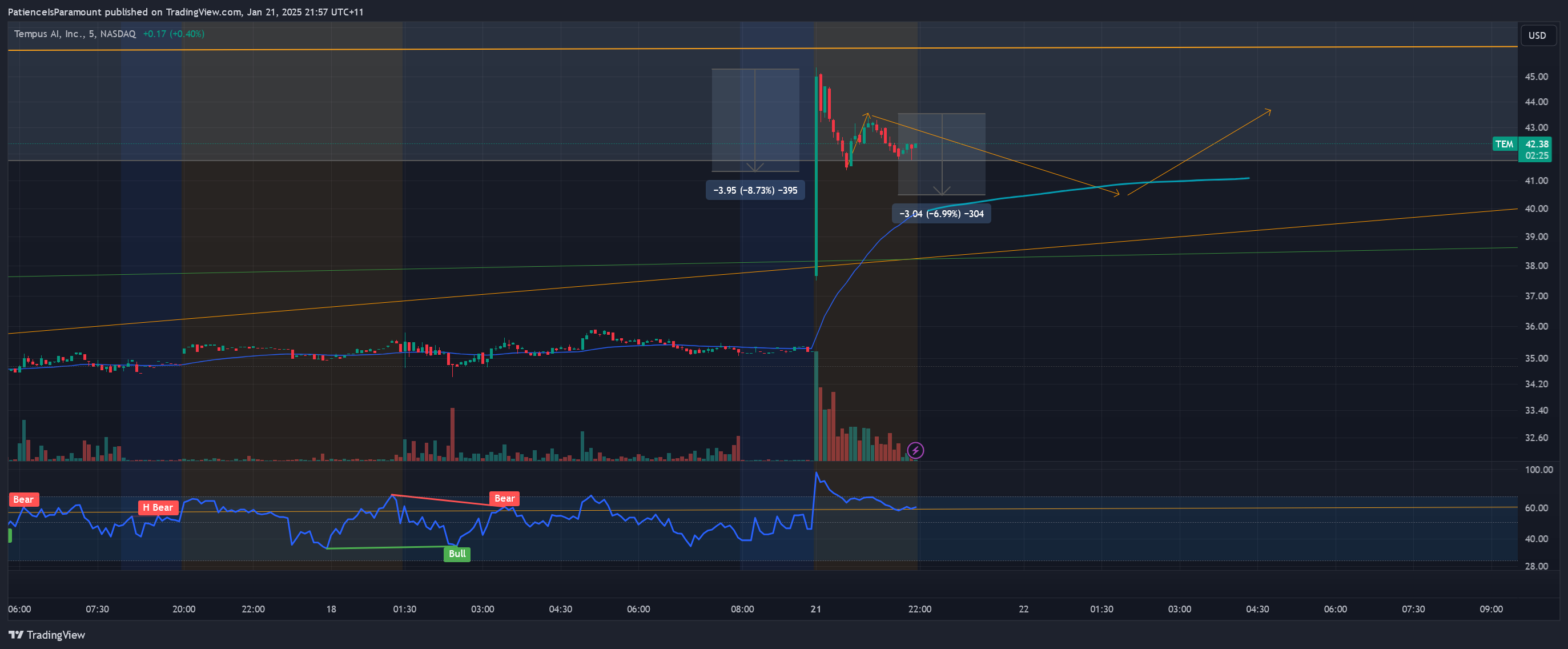Select the green Bull divergence label

tap(456, 554)
